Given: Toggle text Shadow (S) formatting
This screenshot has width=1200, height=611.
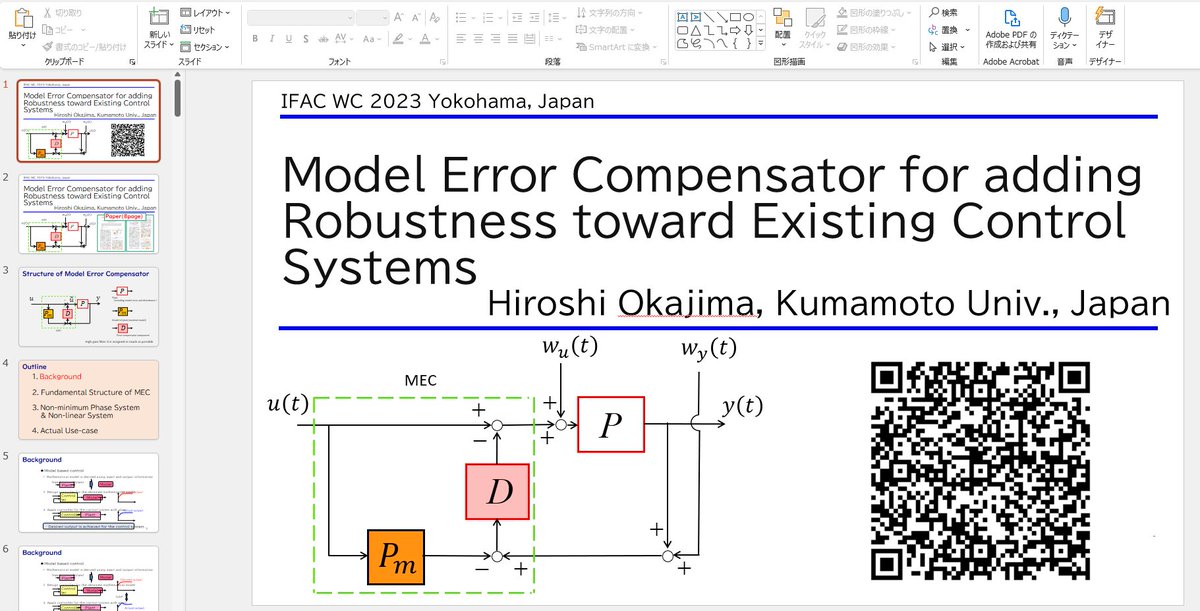Looking at the screenshot, I should [x=305, y=38].
